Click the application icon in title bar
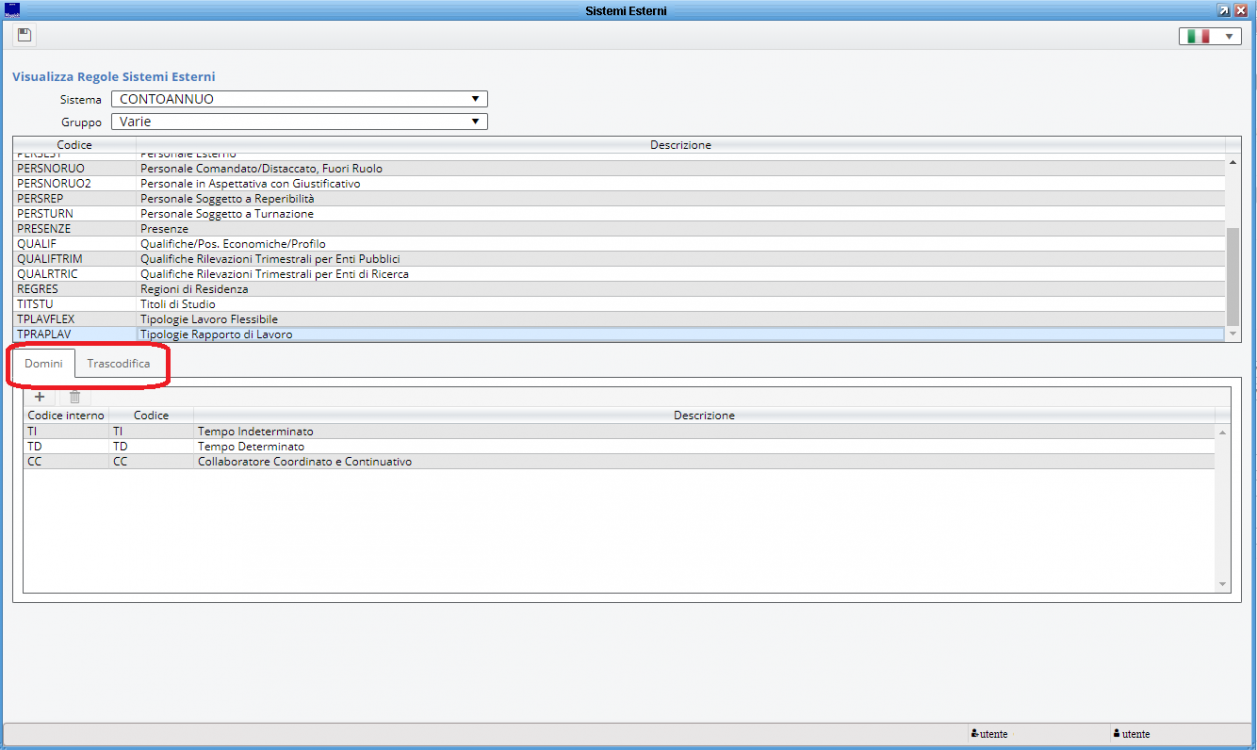1257x750 pixels. point(13,10)
